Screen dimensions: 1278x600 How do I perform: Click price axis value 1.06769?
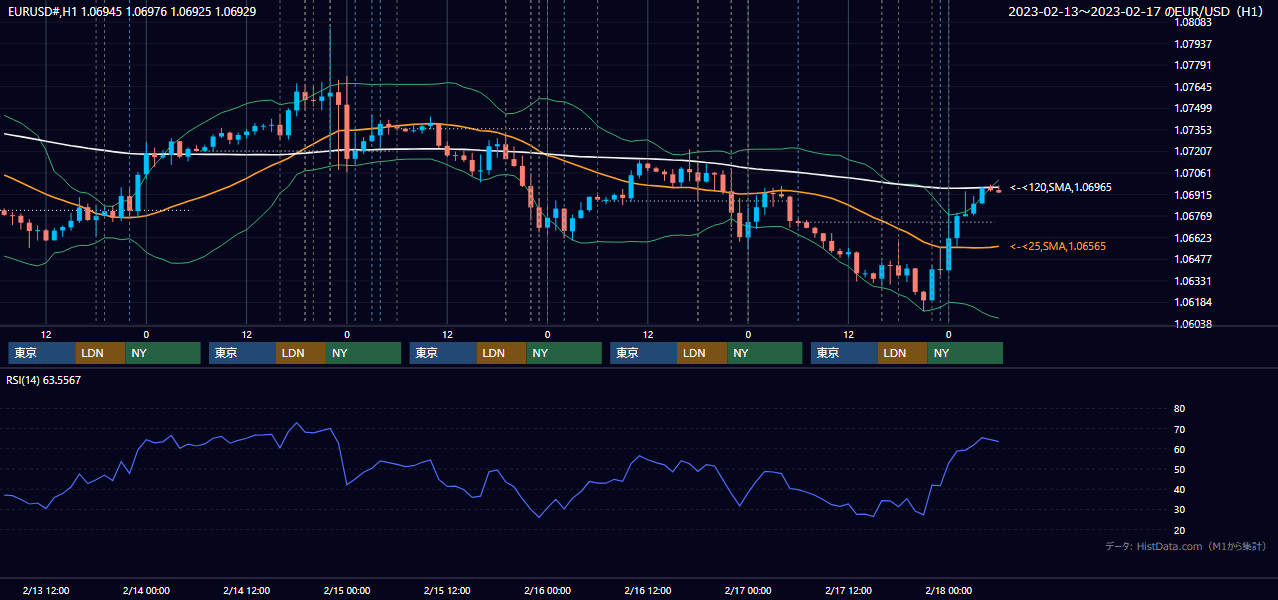(1193, 216)
